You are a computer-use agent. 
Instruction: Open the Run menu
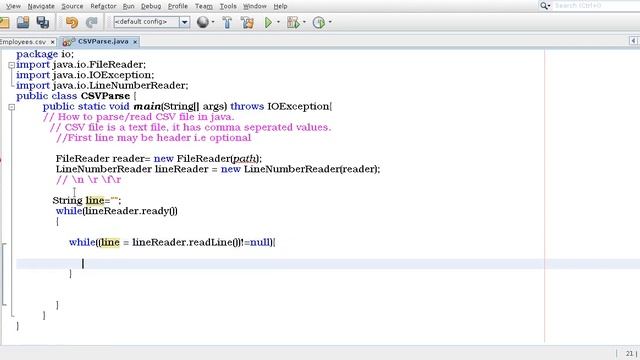point(128,6)
